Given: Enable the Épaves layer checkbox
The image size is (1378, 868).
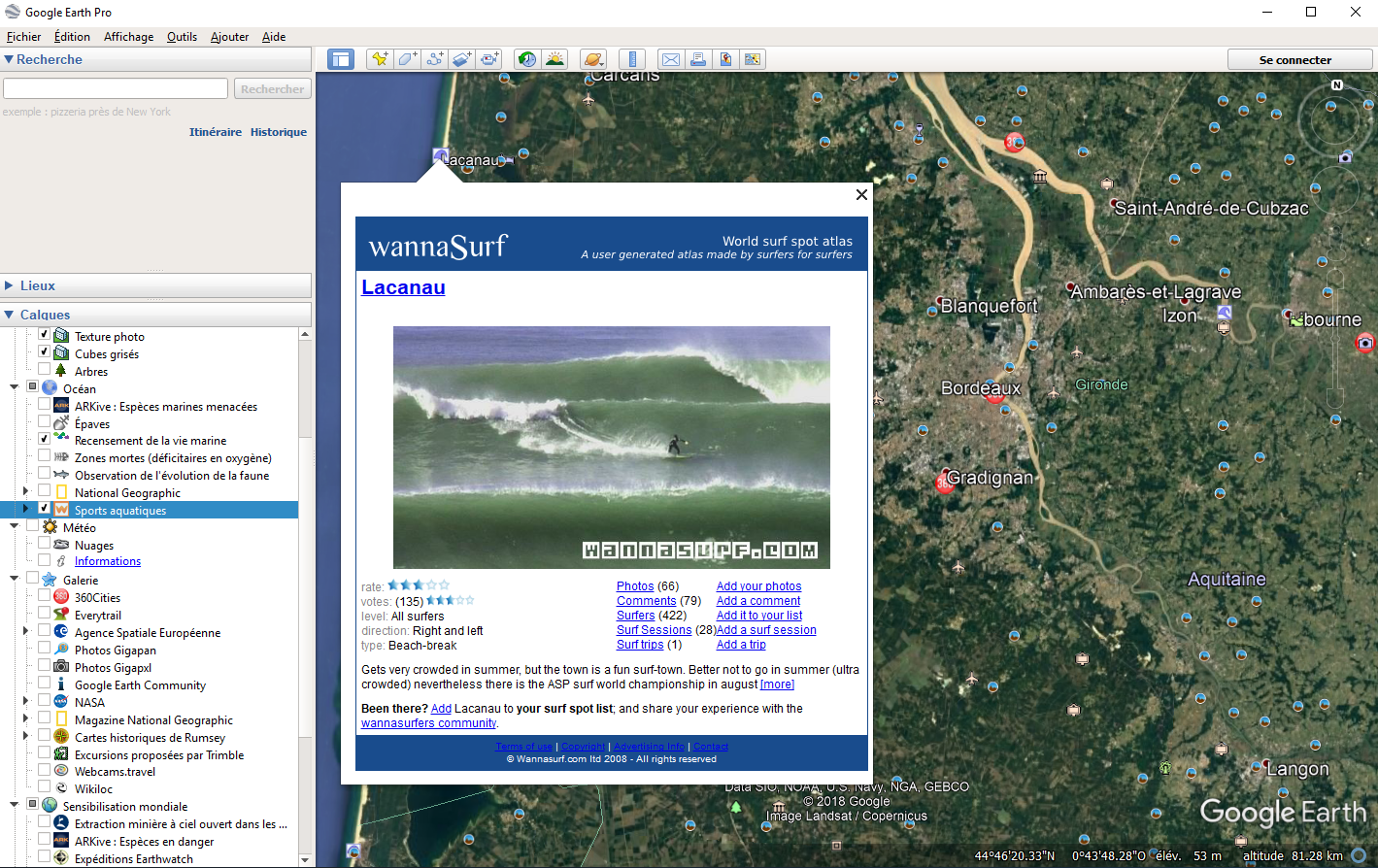Looking at the screenshot, I should tap(44, 422).
